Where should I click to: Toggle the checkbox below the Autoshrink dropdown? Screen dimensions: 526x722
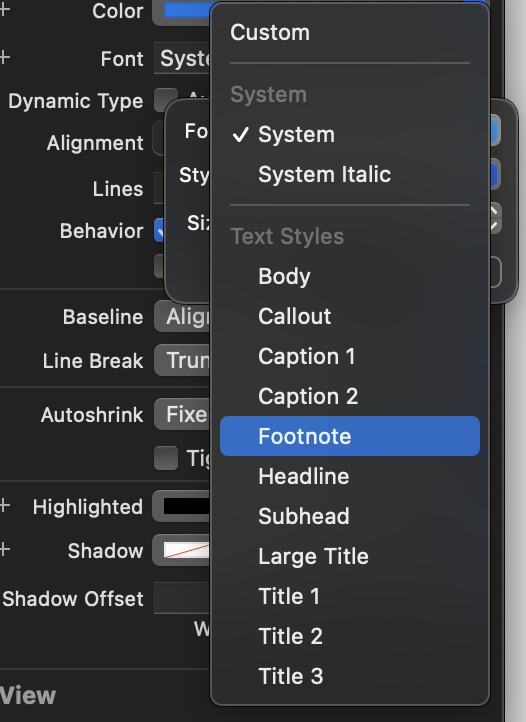(x=166, y=458)
